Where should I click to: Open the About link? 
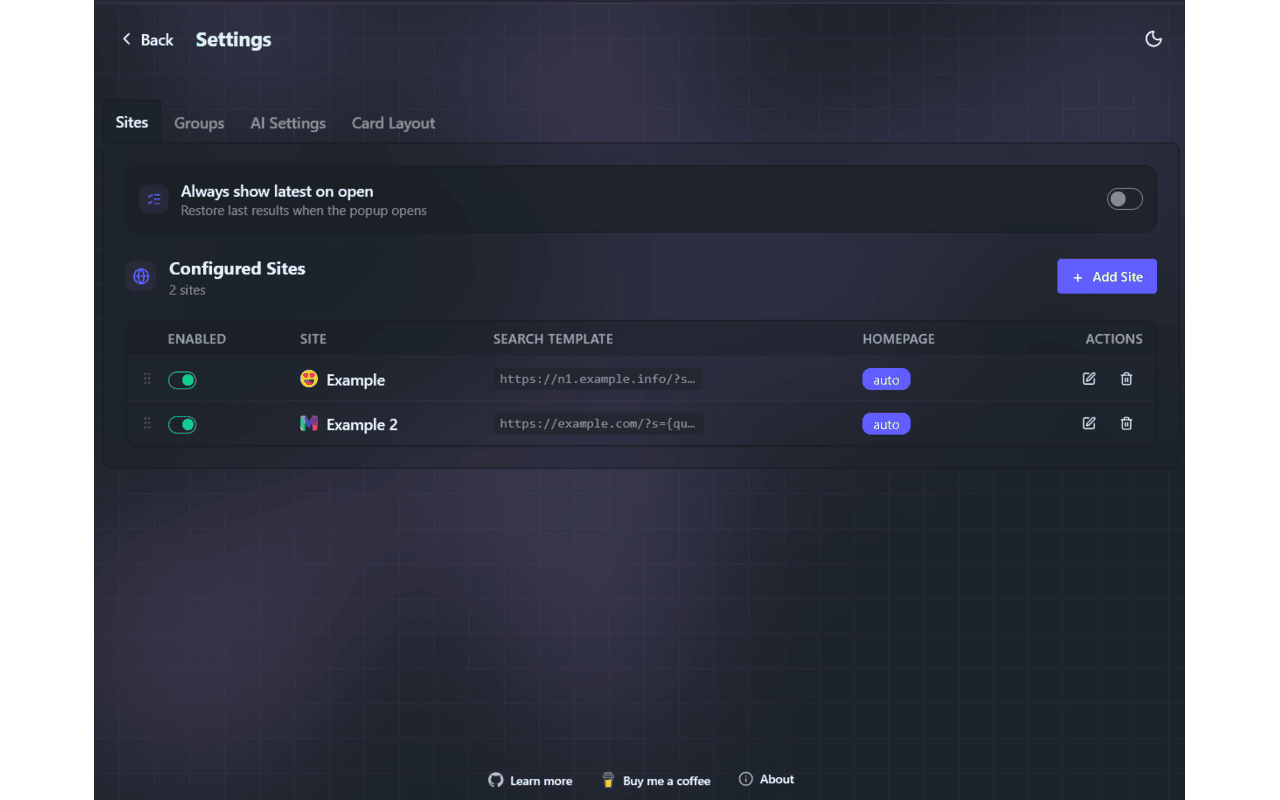(x=766, y=779)
